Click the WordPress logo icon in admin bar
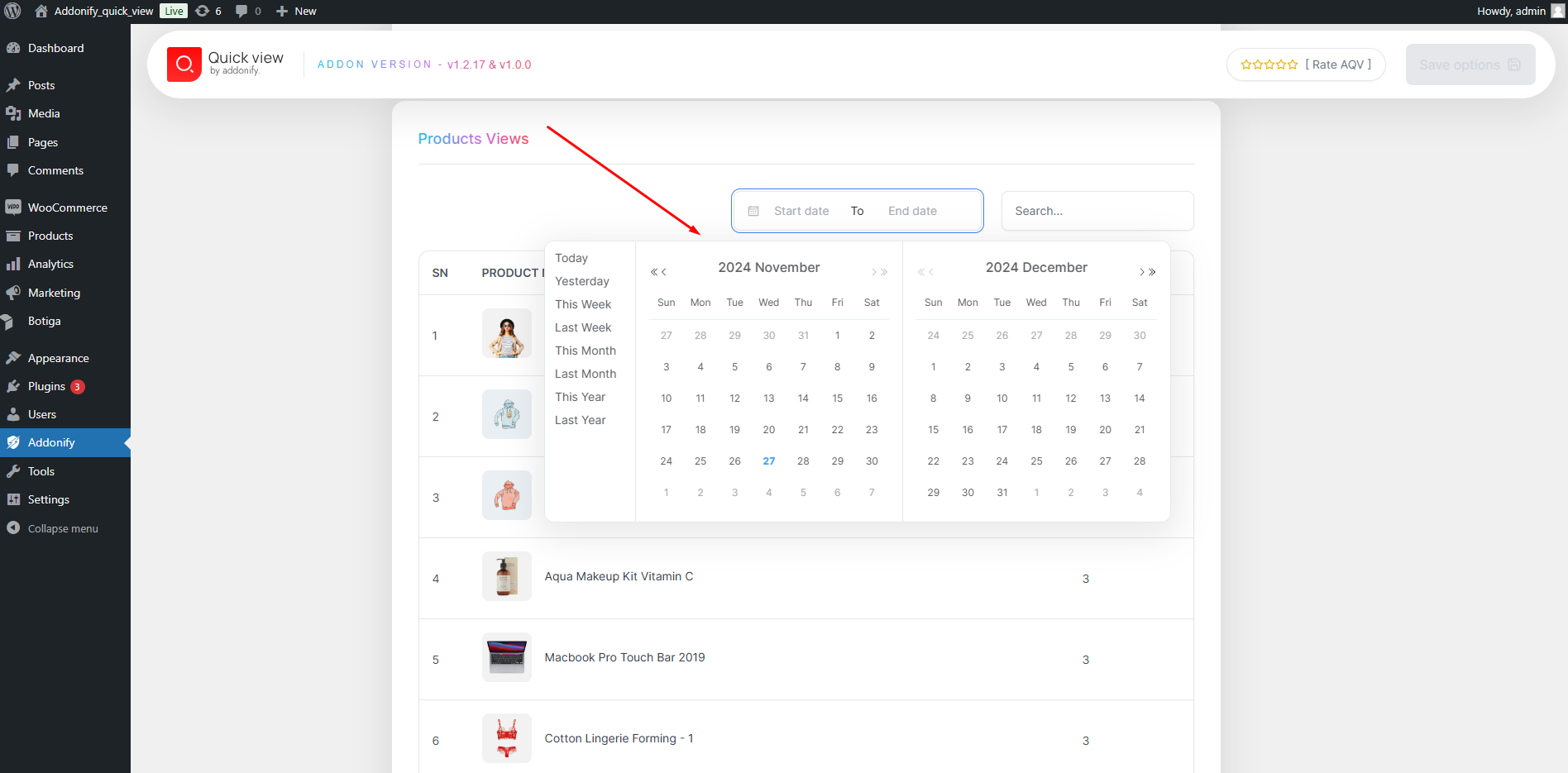Screen dimensions: 1568x773 12,11
